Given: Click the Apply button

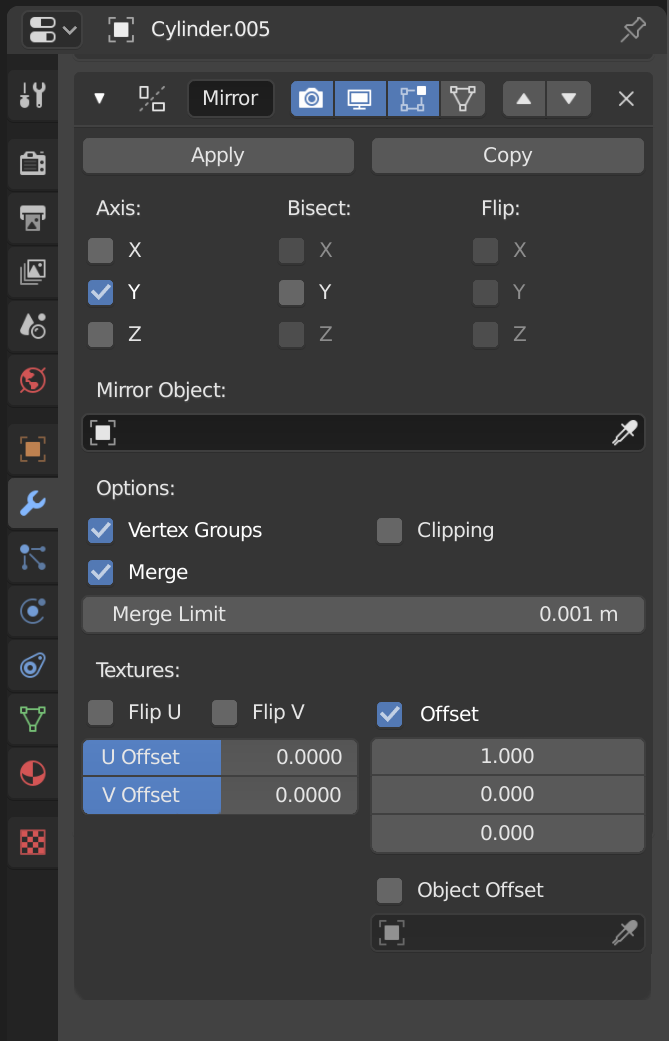Looking at the screenshot, I should click(x=218, y=155).
